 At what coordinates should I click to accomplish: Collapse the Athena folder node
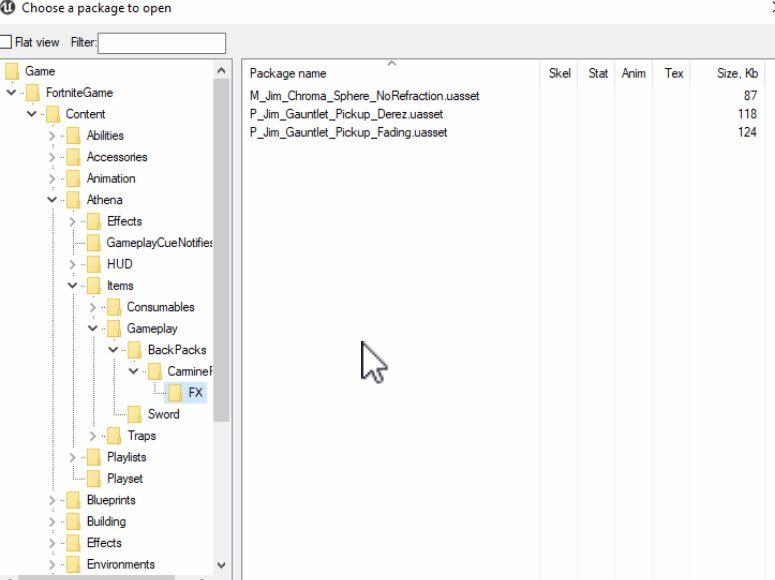52,200
